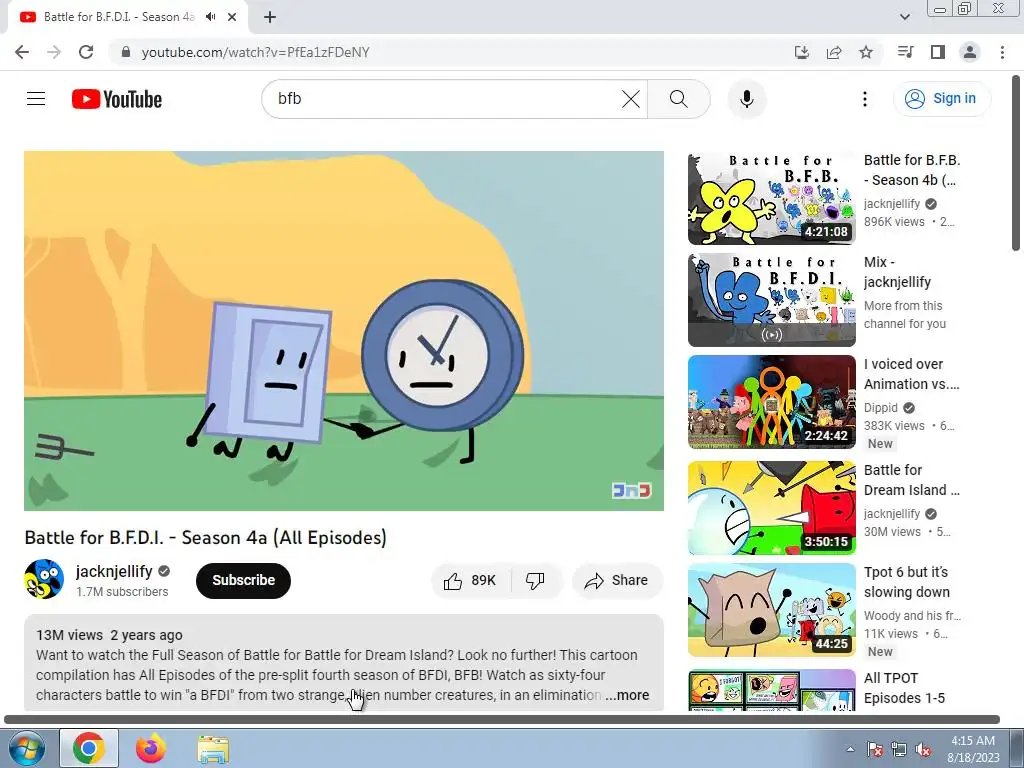Image resolution: width=1024 pixels, height=768 pixels.
Task: Click the Mix - jacknjellify title
Action: tap(897, 272)
